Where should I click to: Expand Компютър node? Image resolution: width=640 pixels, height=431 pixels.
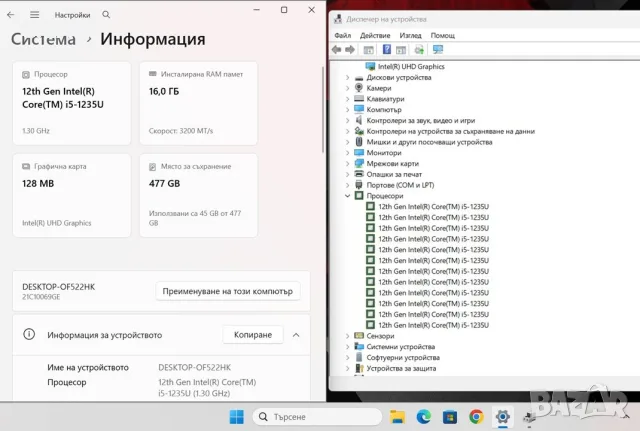[x=347, y=110]
